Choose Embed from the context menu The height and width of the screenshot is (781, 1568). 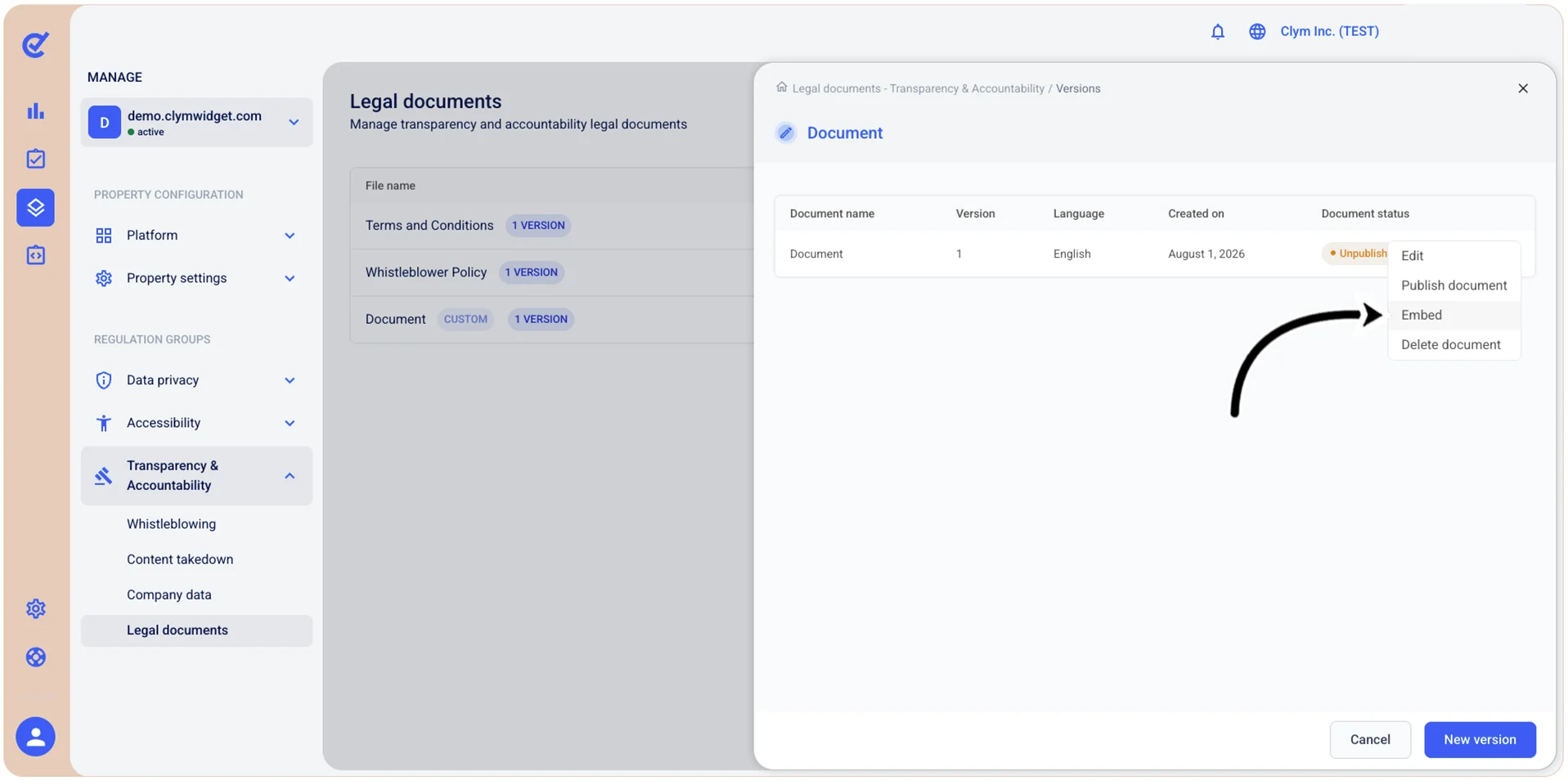(x=1453, y=315)
